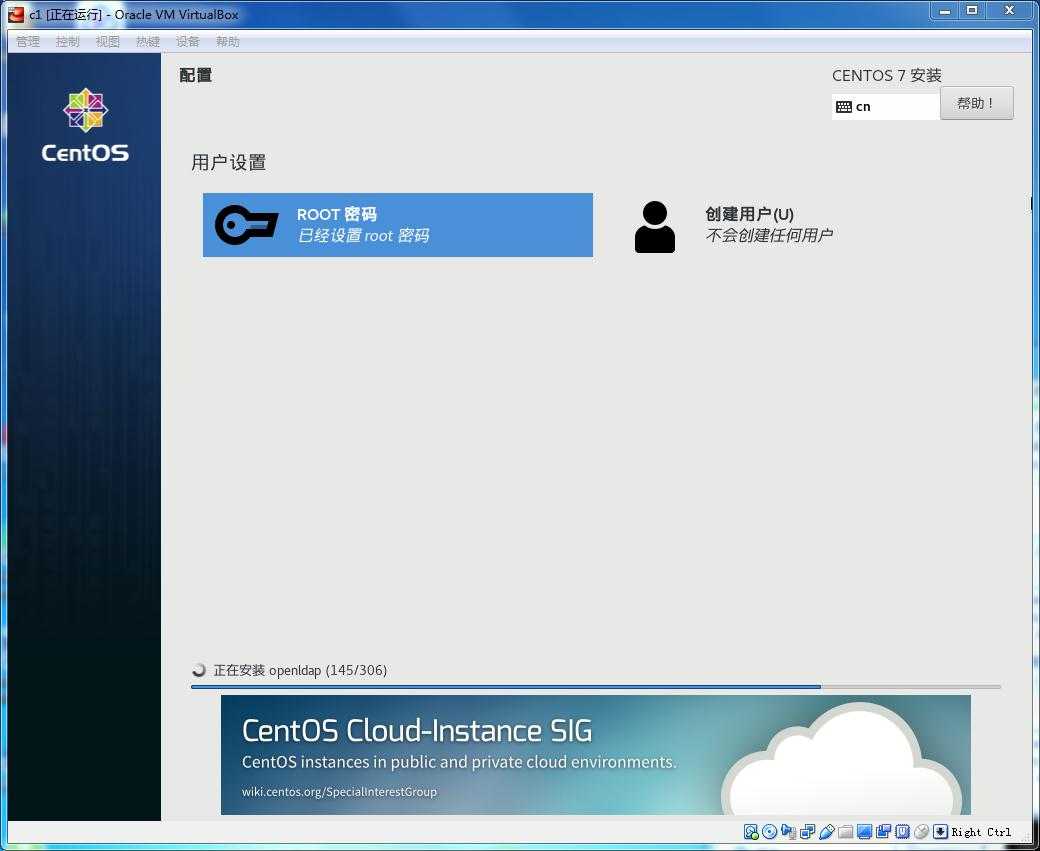Image resolution: width=1040 pixels, height=851 pixels.
Task: Click the hard disk activity status icon
Action: point(751,832)
